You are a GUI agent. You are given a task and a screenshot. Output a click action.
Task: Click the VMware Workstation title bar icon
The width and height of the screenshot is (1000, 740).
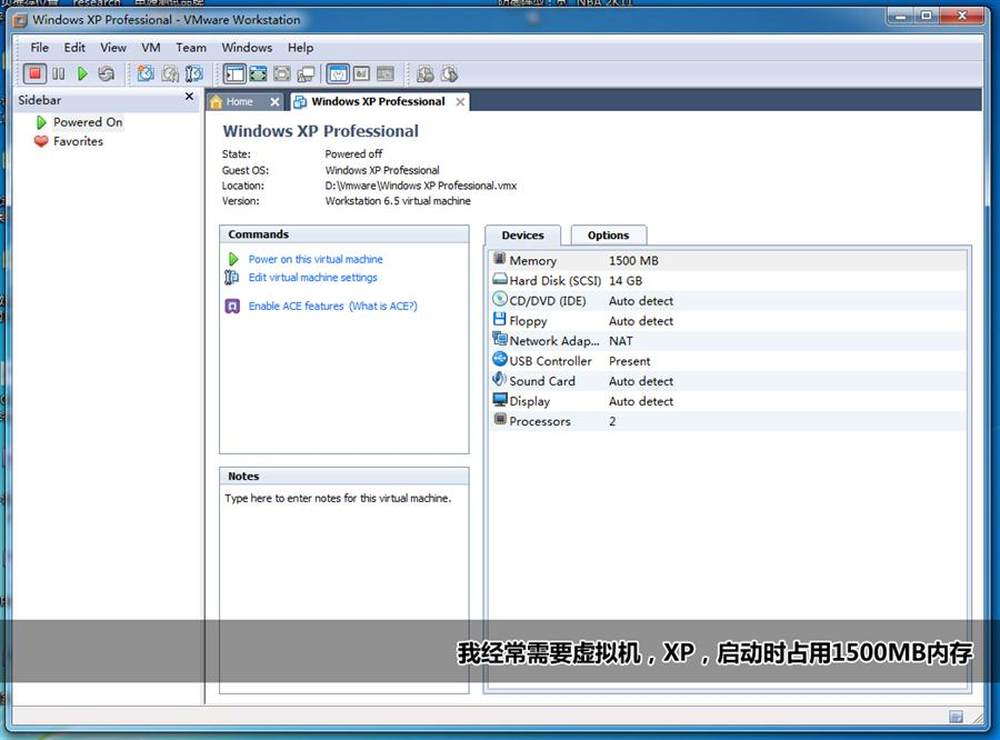(20, 20)
